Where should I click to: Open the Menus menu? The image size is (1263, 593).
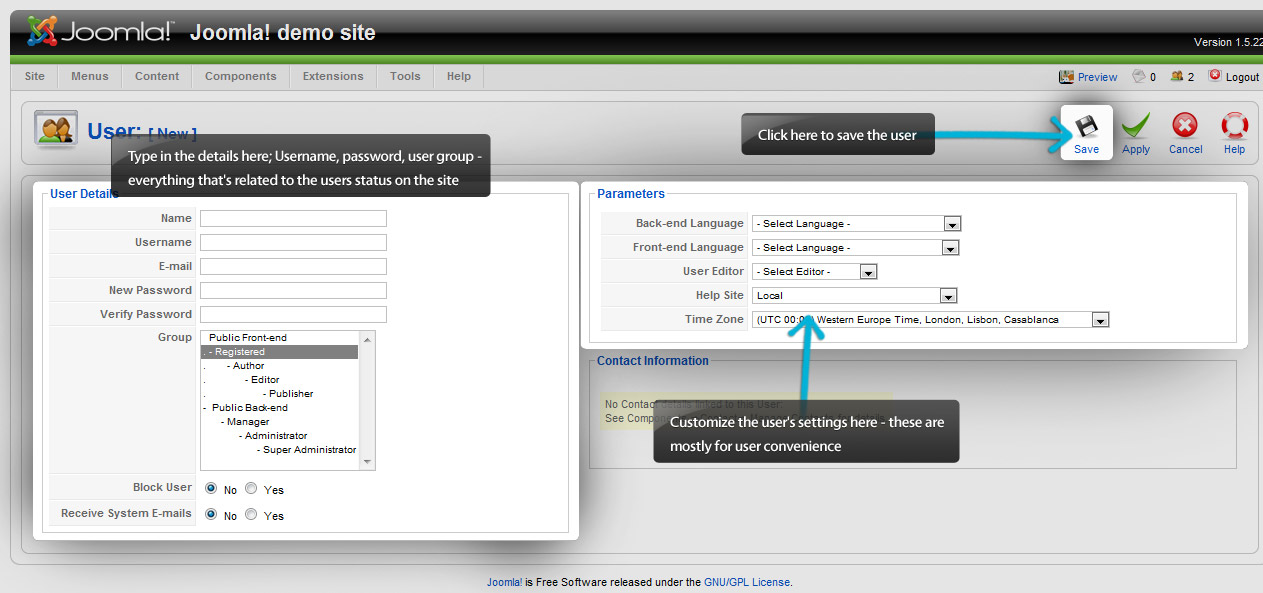[90, 76]
